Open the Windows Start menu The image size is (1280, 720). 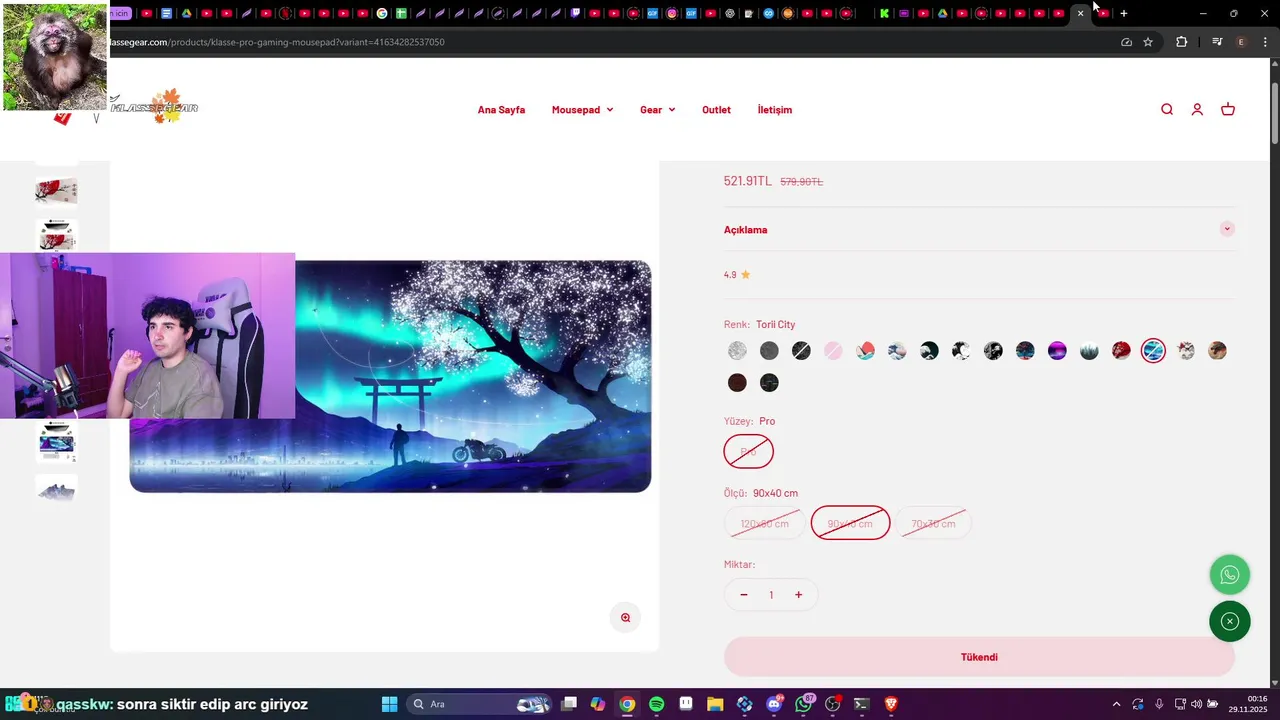tap(389, 704)
